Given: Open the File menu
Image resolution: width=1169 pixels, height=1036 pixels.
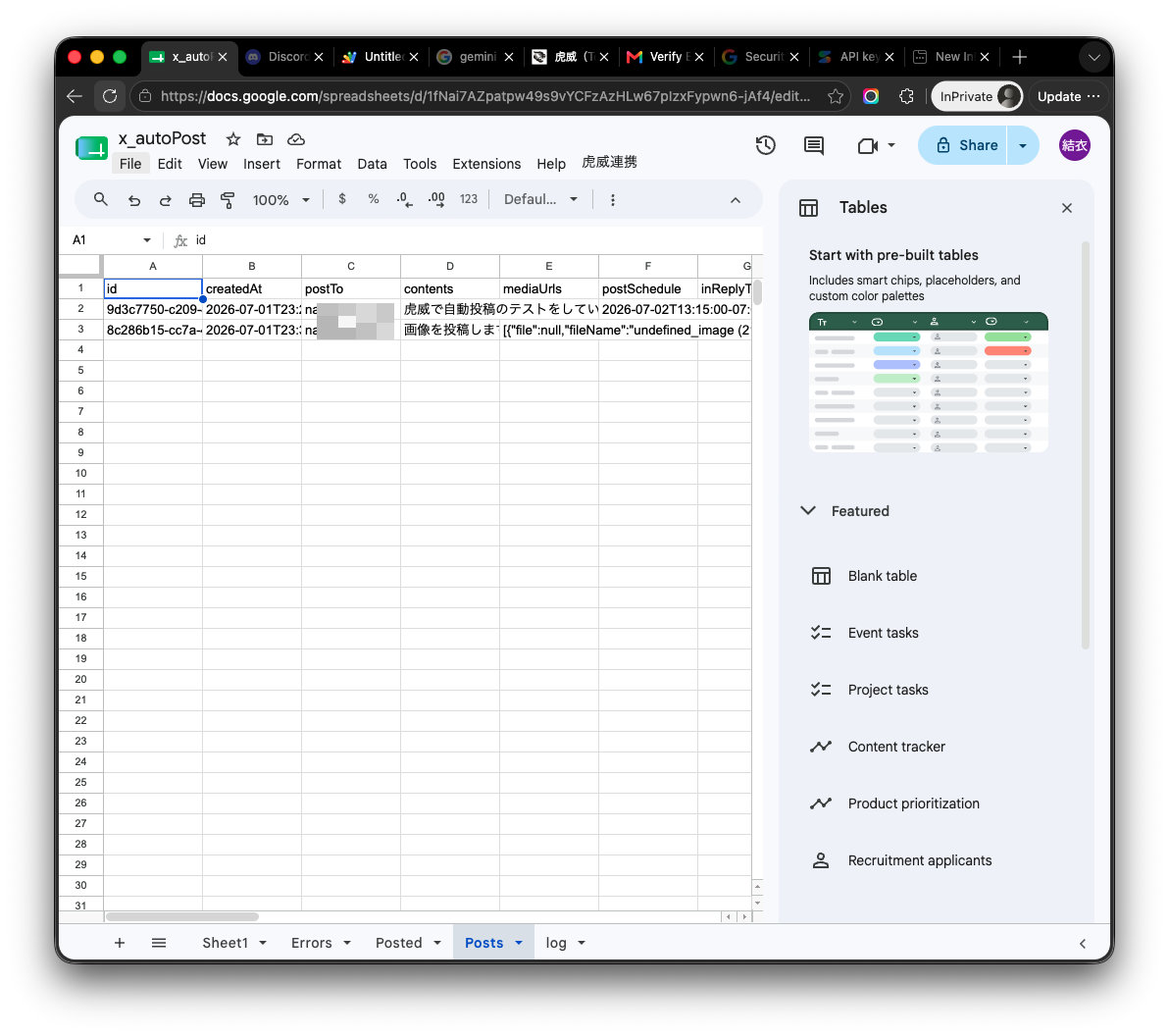Looking at the screenshot, I should tap(130, 164).
